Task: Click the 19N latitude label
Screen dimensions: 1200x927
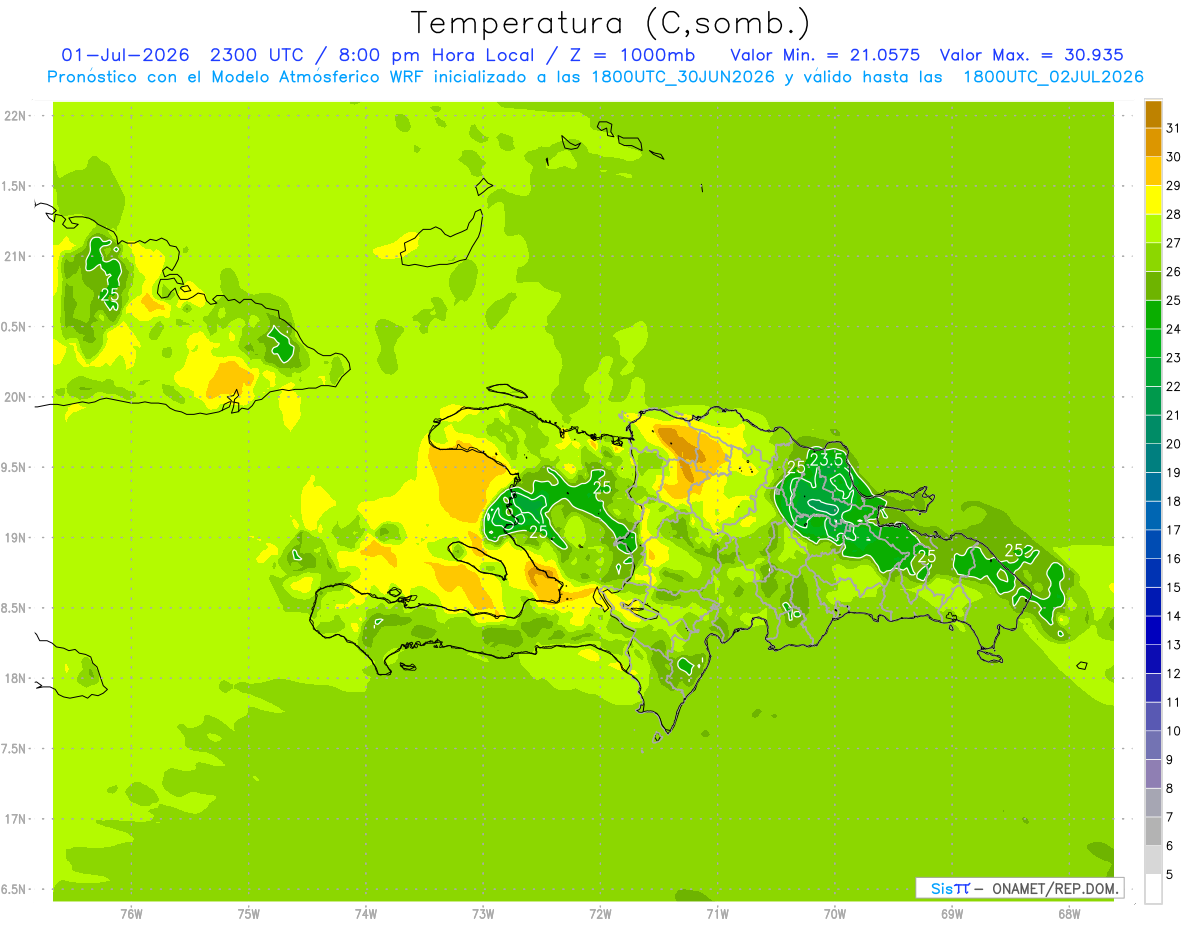Action: [x=15, y=538]
